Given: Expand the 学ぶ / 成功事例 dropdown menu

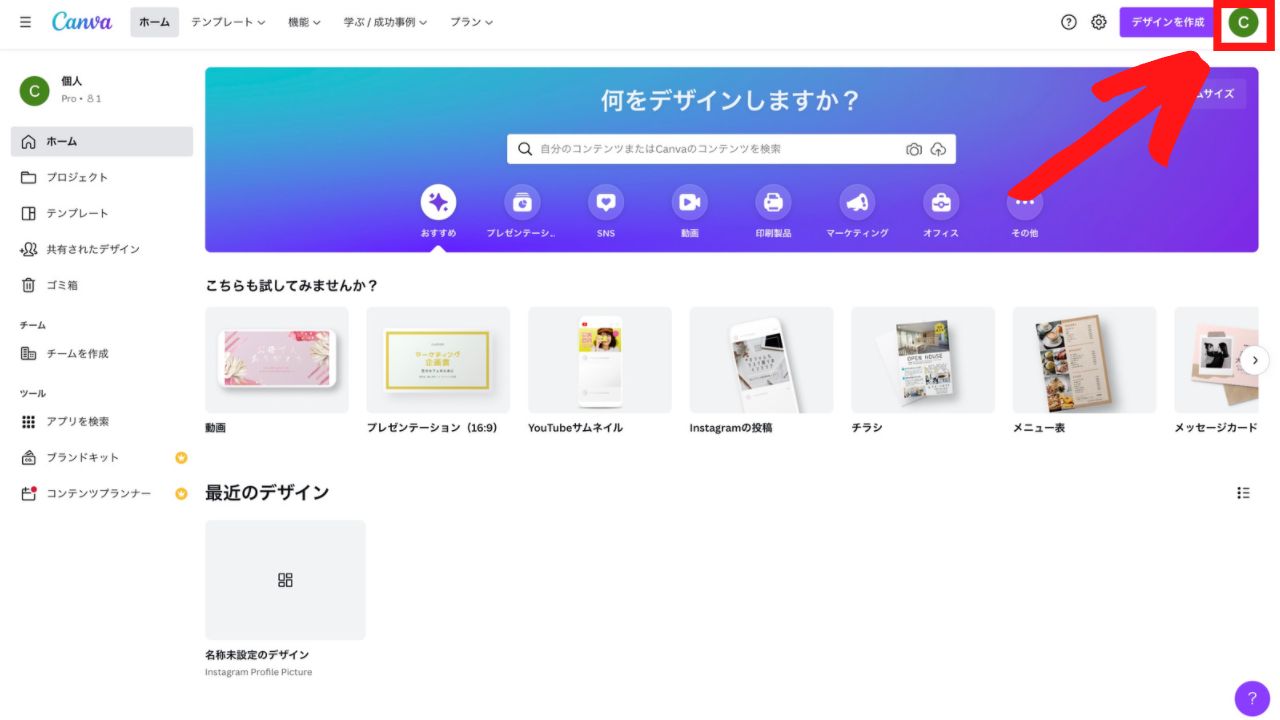Looking at the screenshot, I should tap(385, 22).
